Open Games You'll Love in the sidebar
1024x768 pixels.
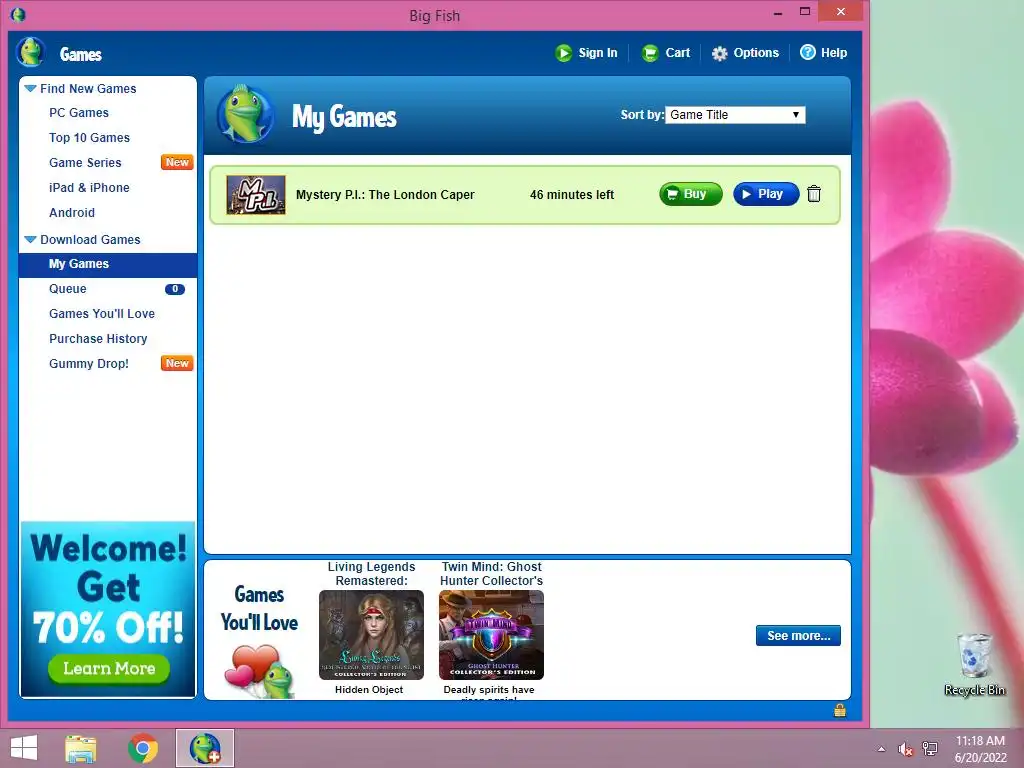tap(102, 314)
